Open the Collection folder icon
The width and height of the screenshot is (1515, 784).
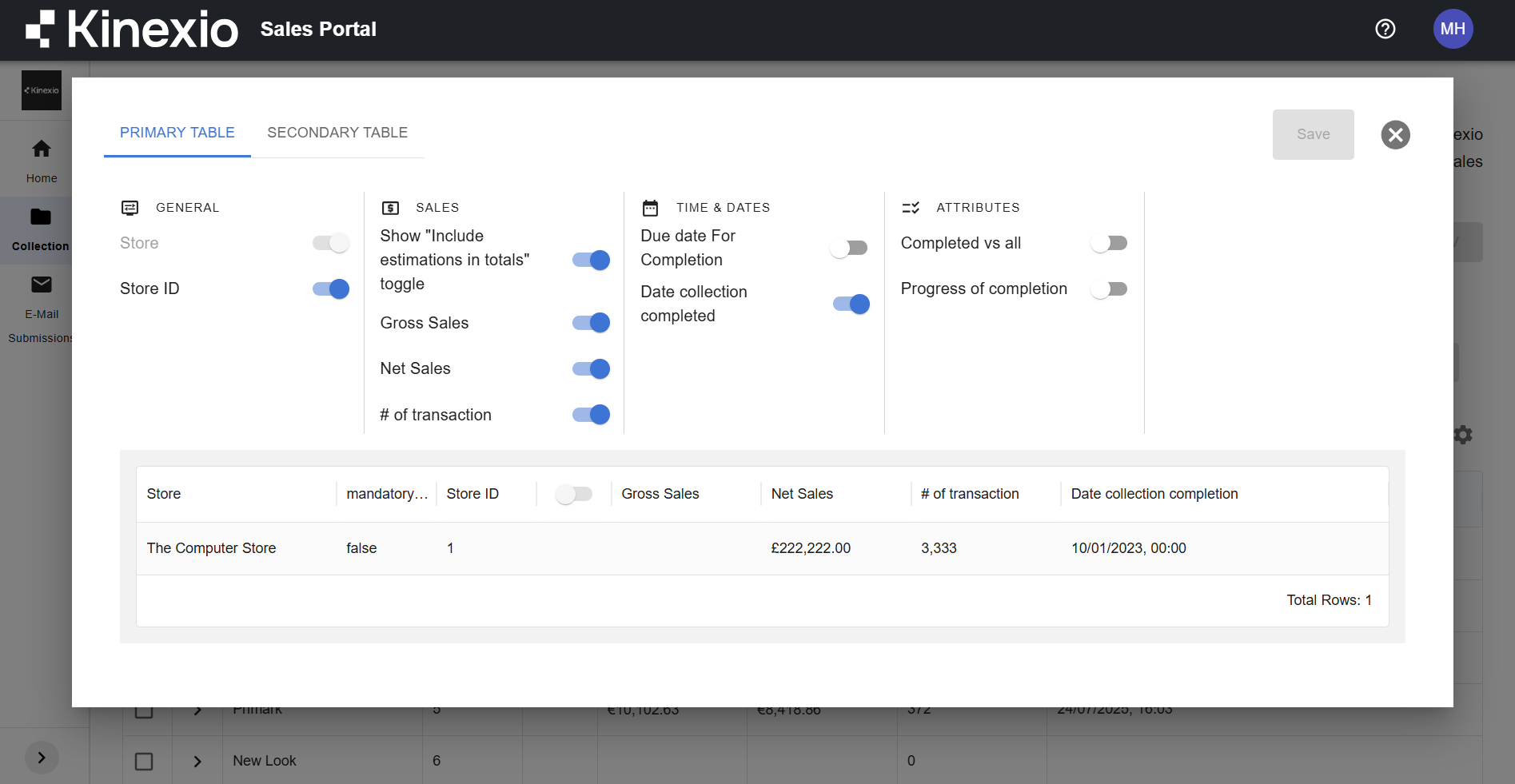tap(41, 217)
